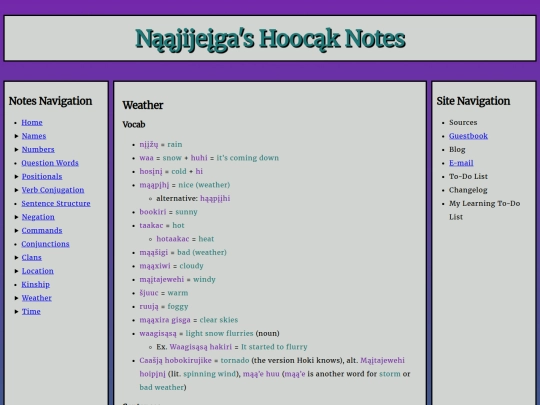540x405 pixels.
Task: Click the translation 'it's coming down'
Action: pos(248,158)
